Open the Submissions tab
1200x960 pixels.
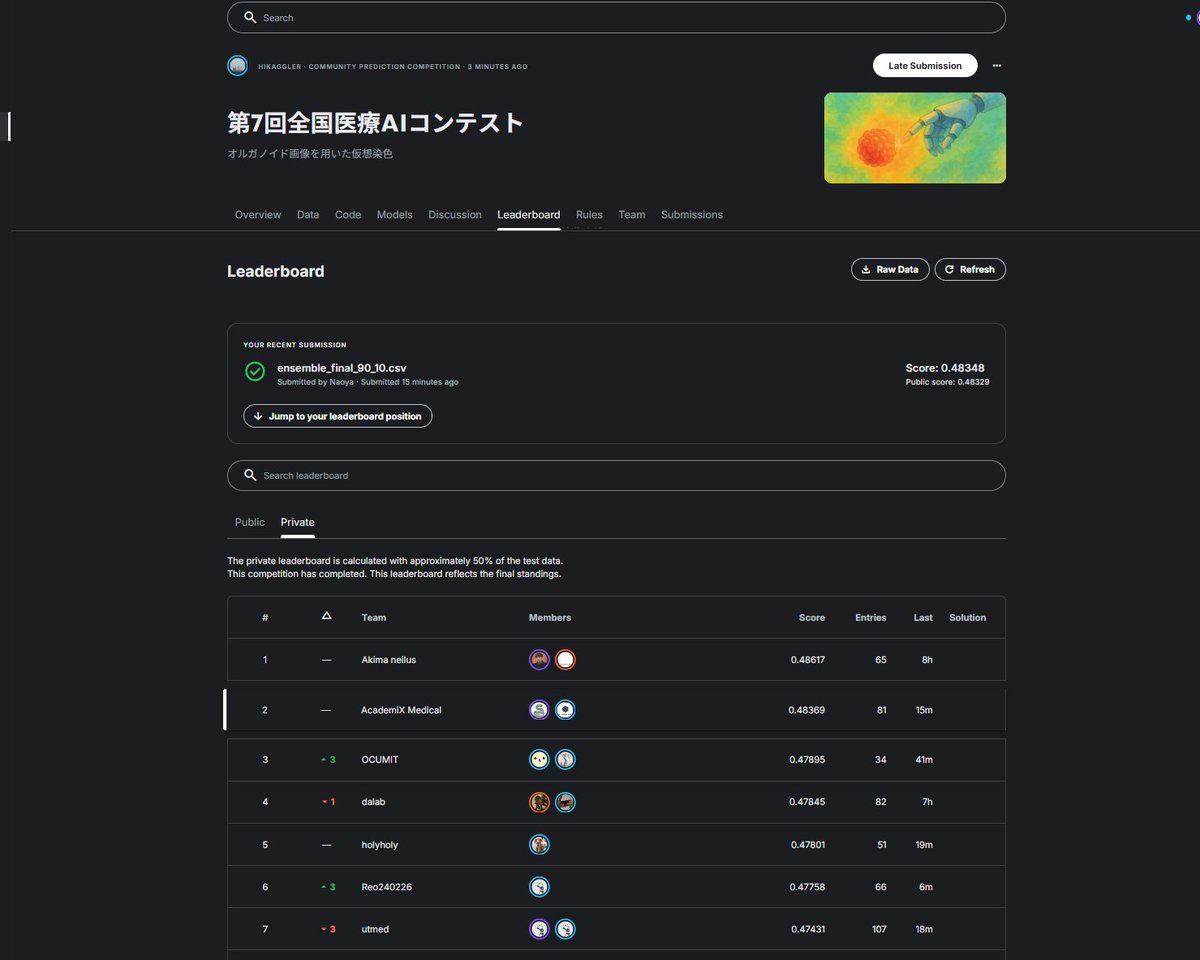coord(692,215)
